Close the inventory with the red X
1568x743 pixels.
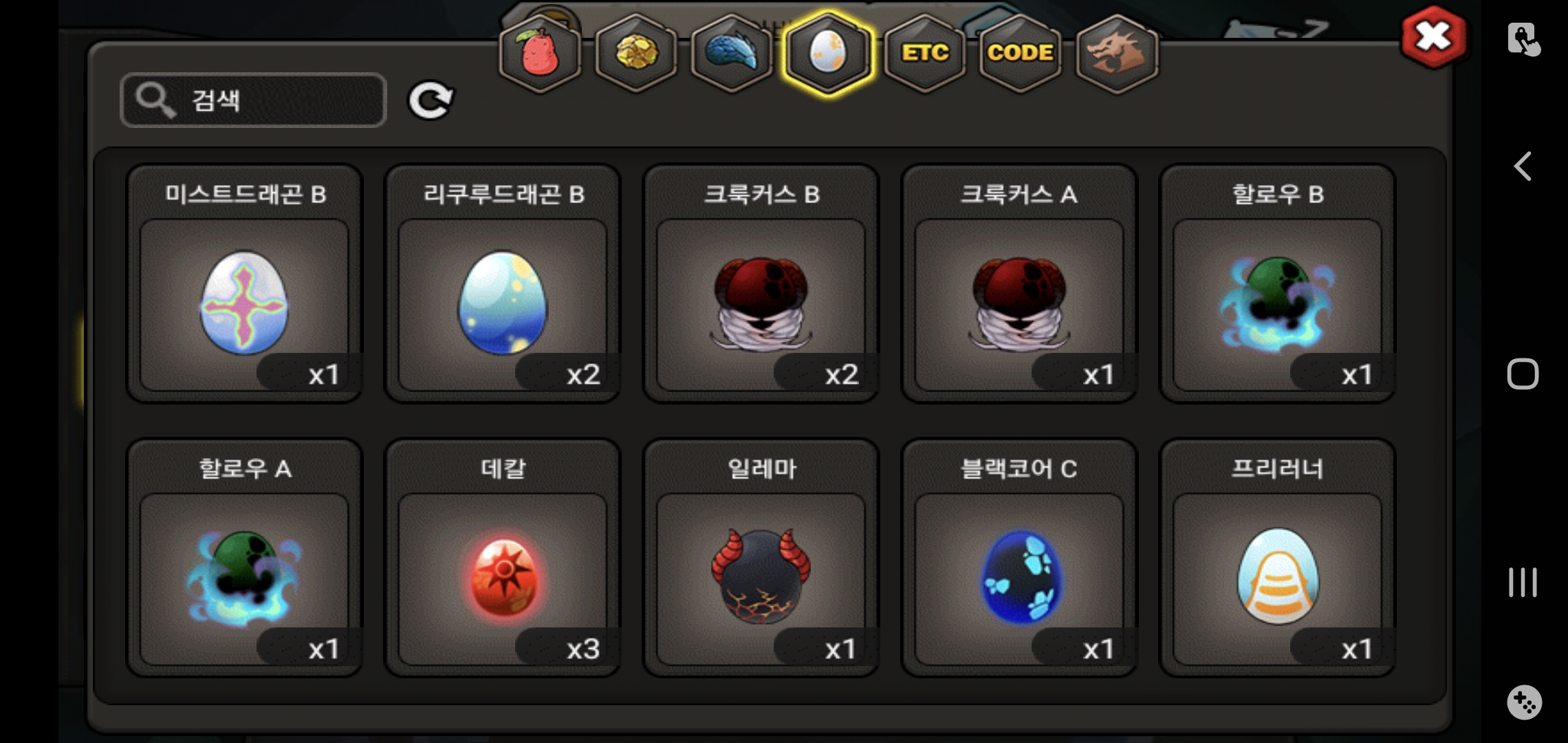1434,37
